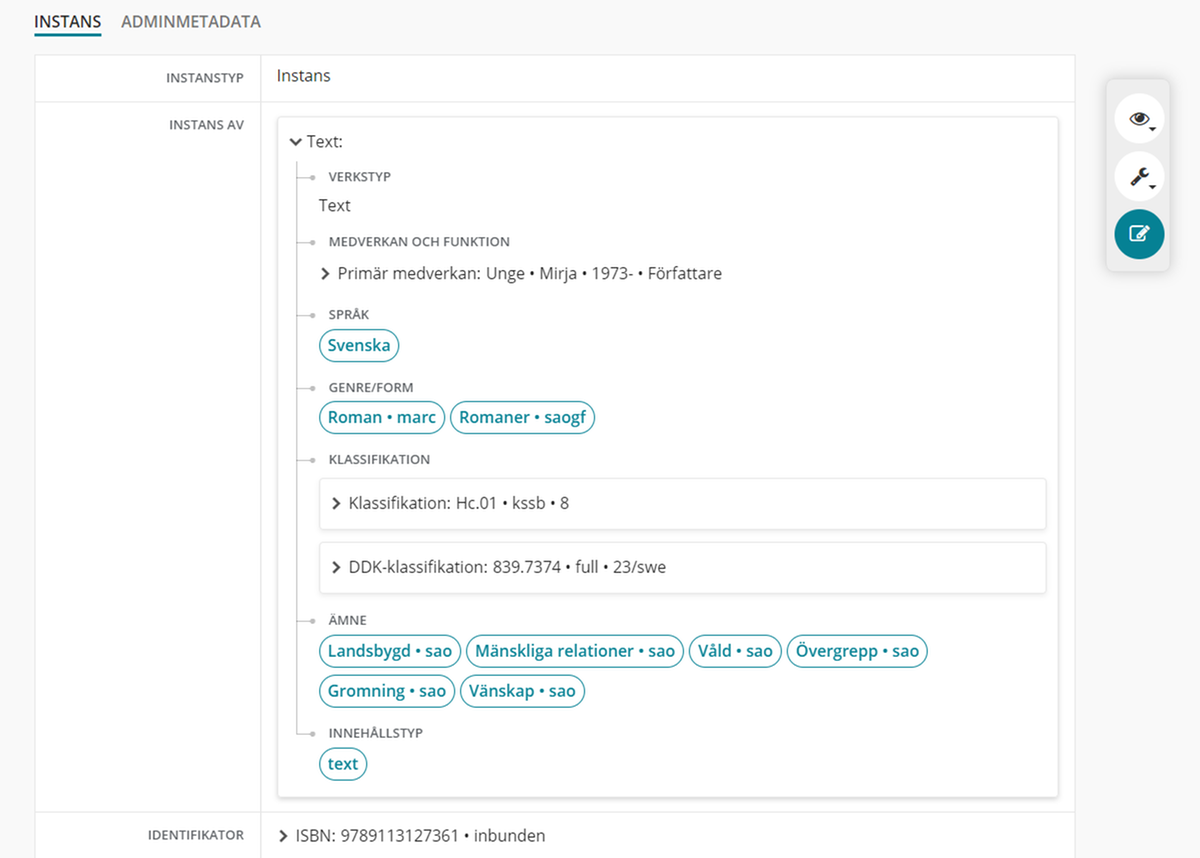1200x858 pixels.
Task: Open the Landsbygd sao subject tag
Action: (390, 652)
